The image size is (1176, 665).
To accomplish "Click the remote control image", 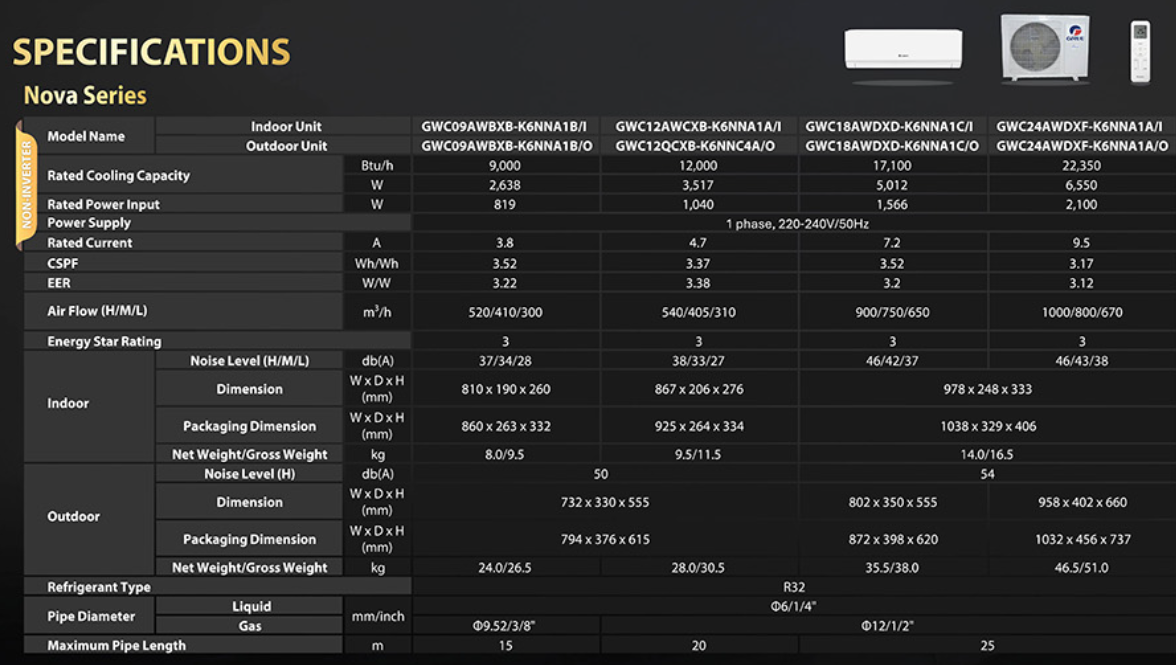I will point(1140,51).
